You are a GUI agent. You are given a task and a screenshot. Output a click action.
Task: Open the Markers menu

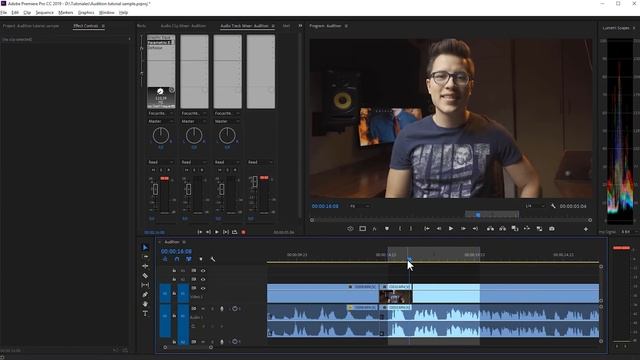pos(66,13)
